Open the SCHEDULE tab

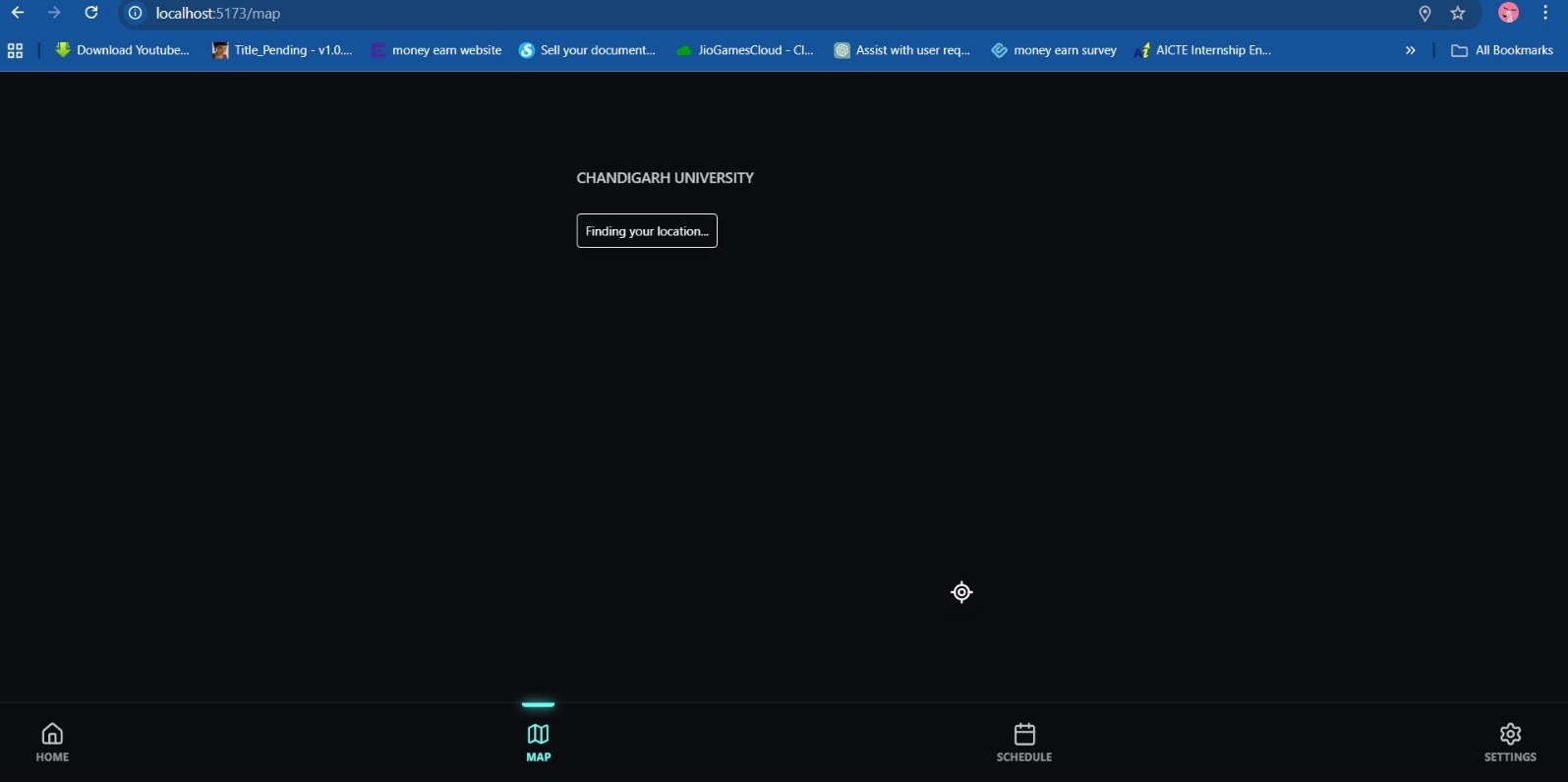1024,743
